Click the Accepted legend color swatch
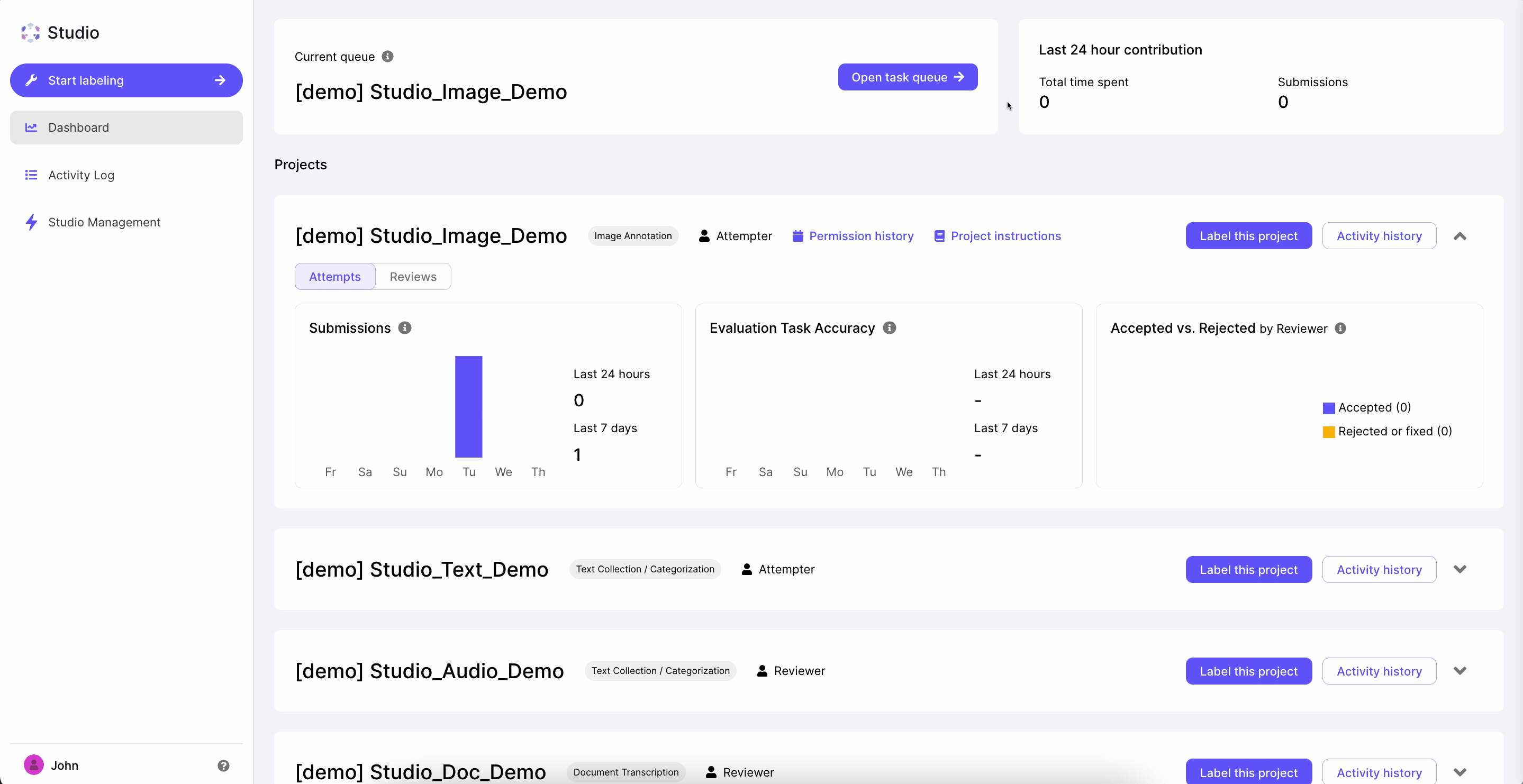1523x784 pixels. 1328,408
